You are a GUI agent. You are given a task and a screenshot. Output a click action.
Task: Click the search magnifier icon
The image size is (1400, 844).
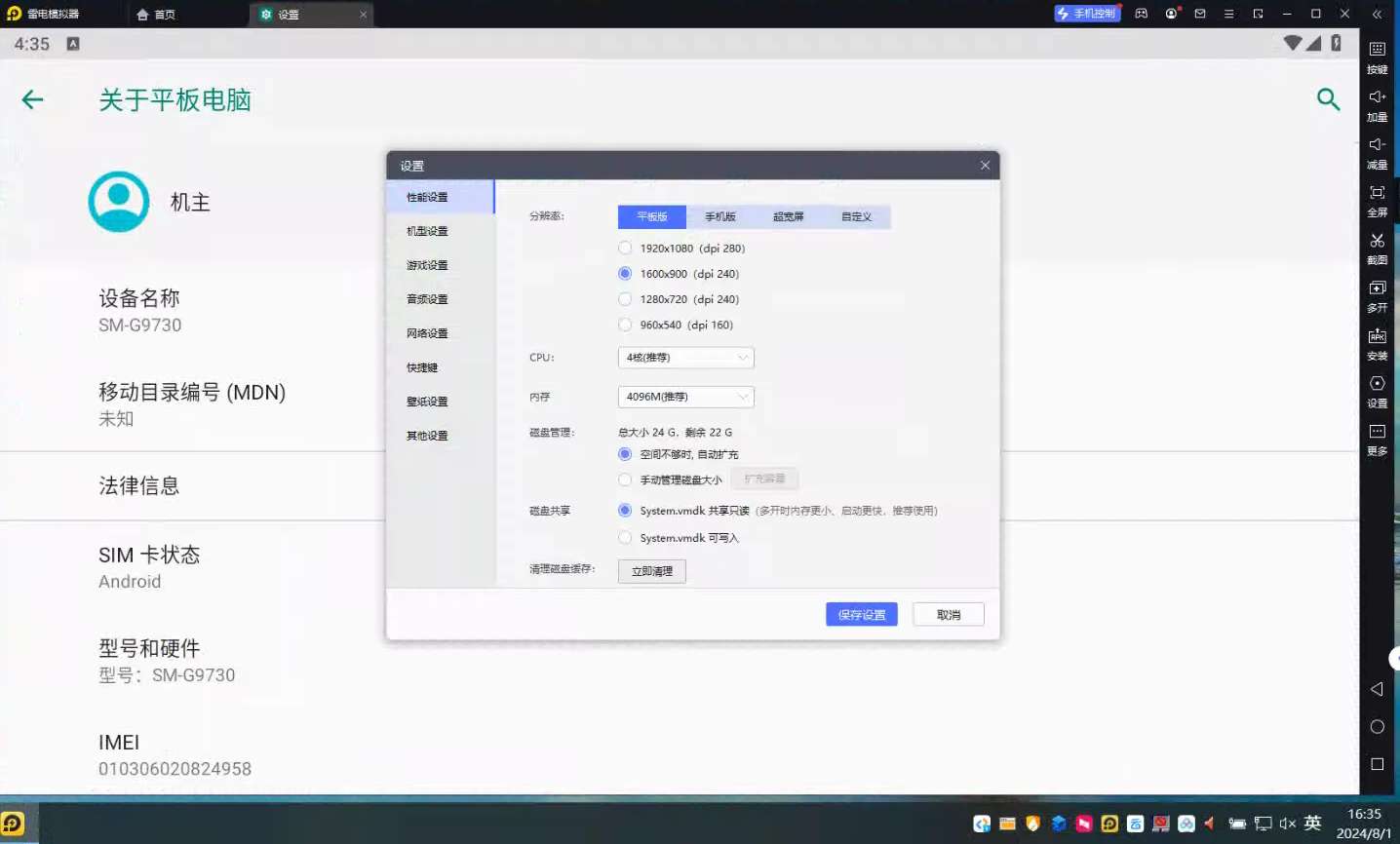coord(1328,98)
